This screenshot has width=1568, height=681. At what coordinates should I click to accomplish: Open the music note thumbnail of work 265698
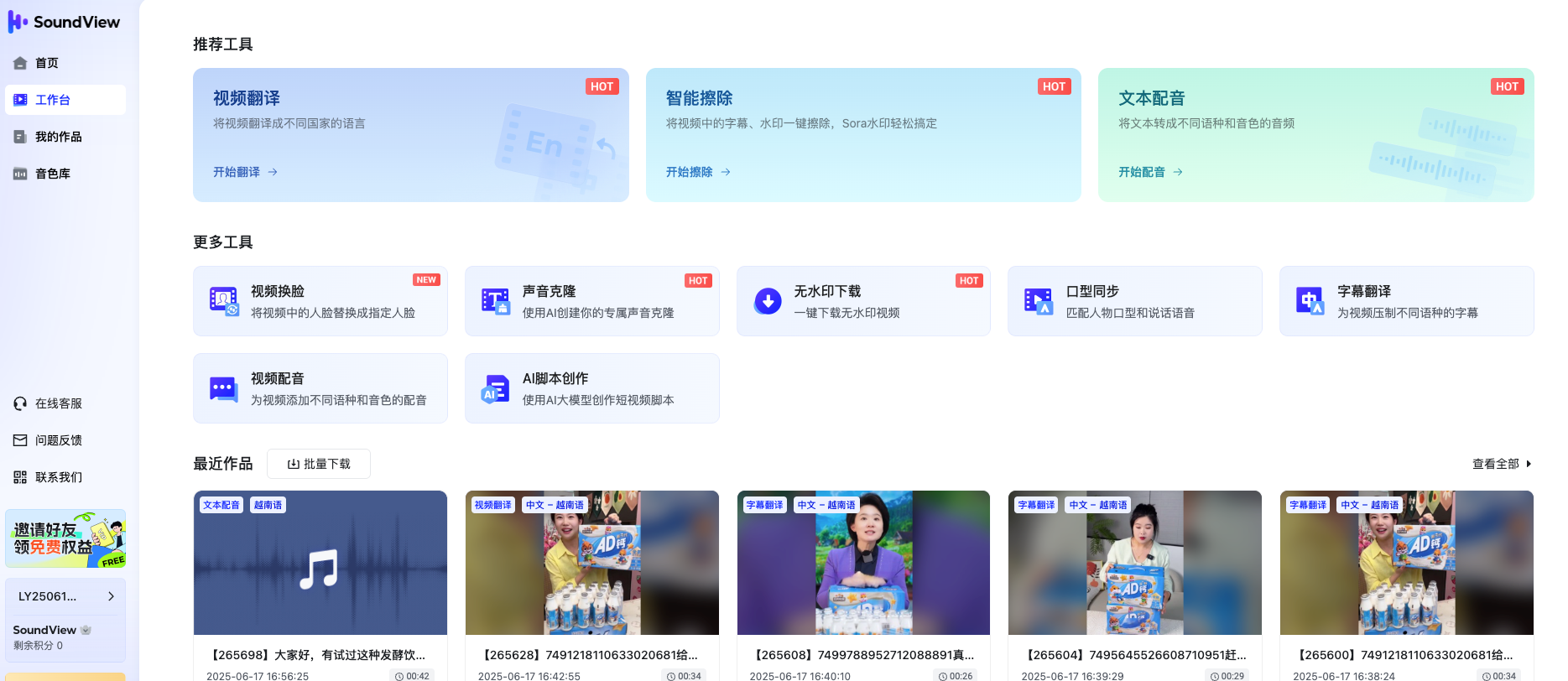pos(320,563)
